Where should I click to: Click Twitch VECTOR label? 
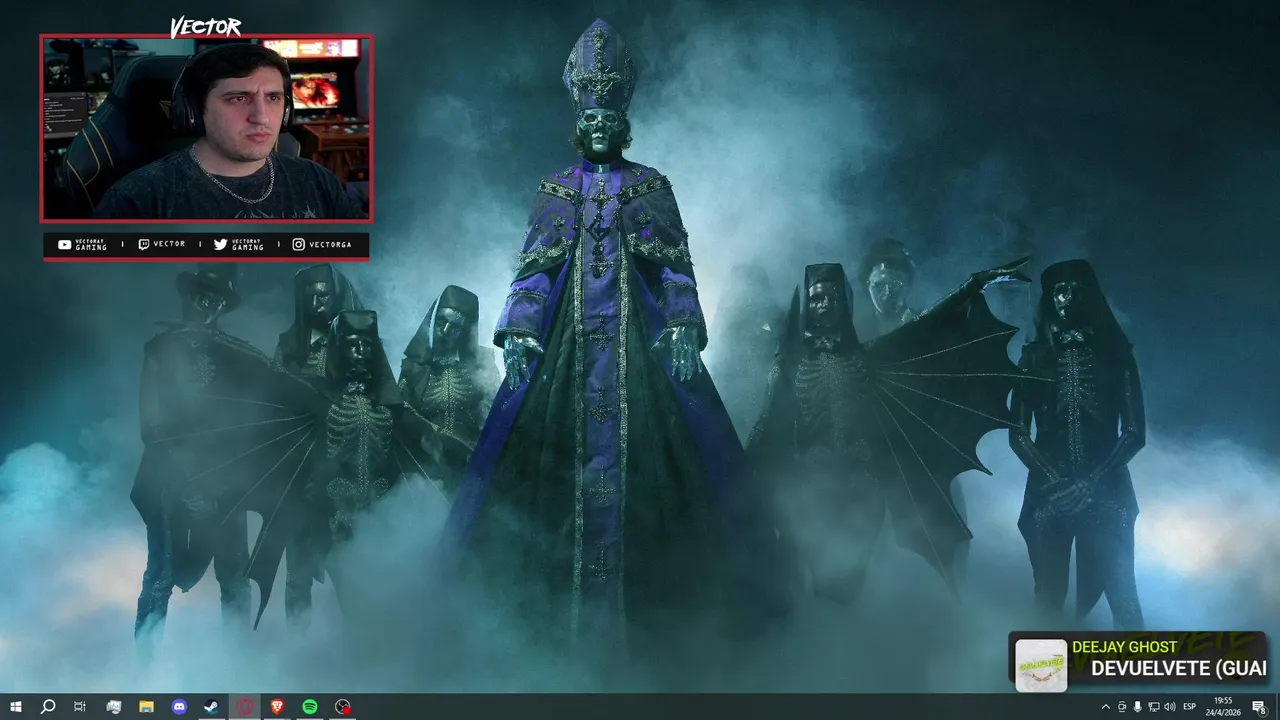161,244
